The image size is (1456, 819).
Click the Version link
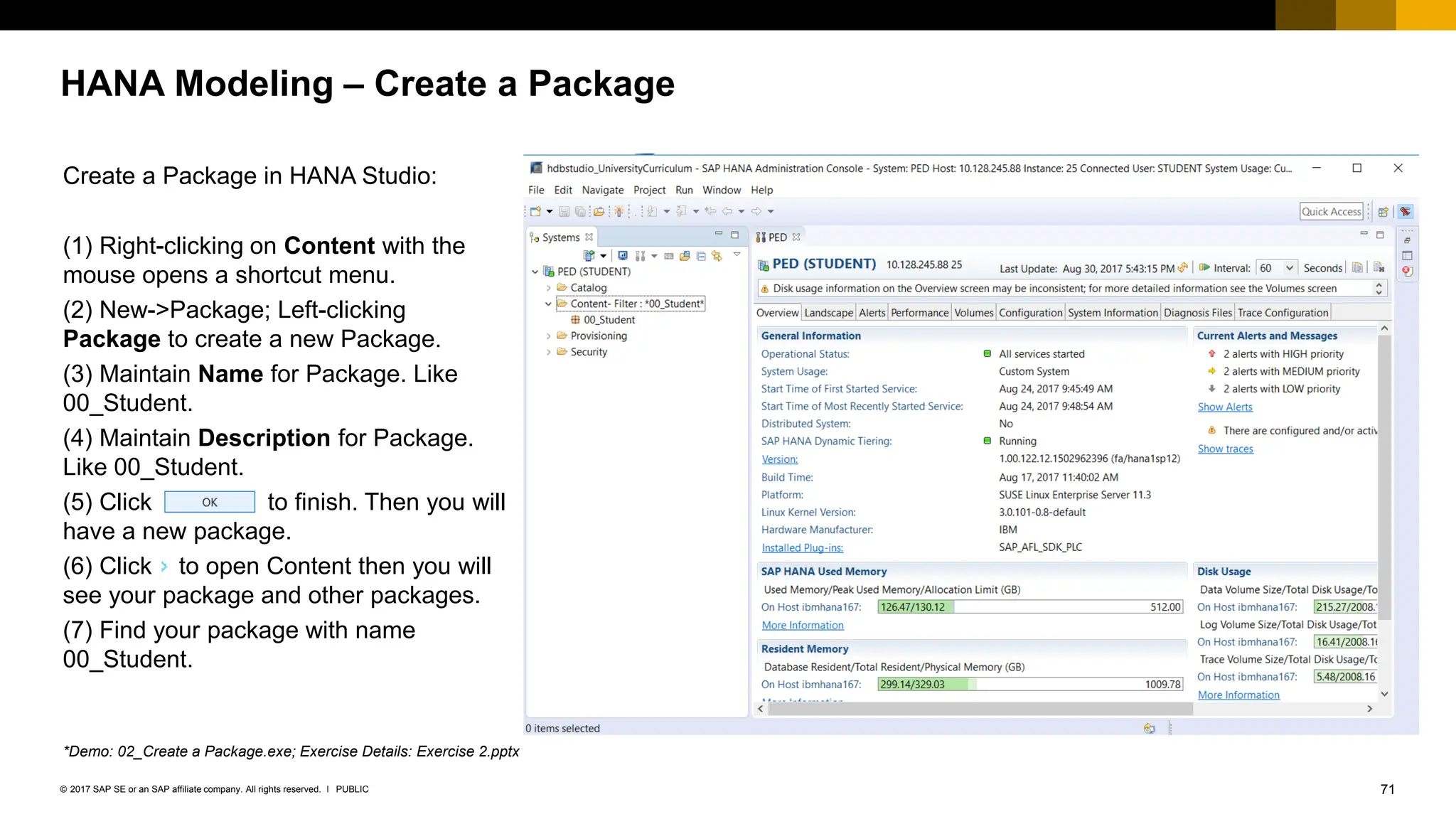(x=780, y=459)
